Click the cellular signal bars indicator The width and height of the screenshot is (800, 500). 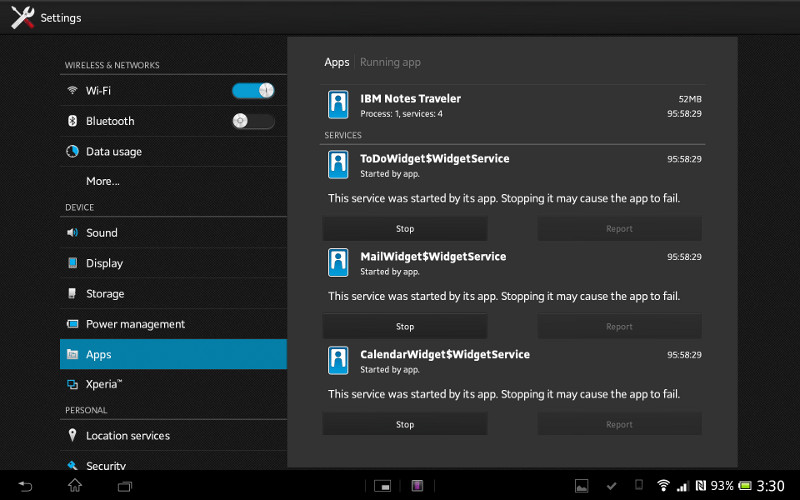click(683, 486)
